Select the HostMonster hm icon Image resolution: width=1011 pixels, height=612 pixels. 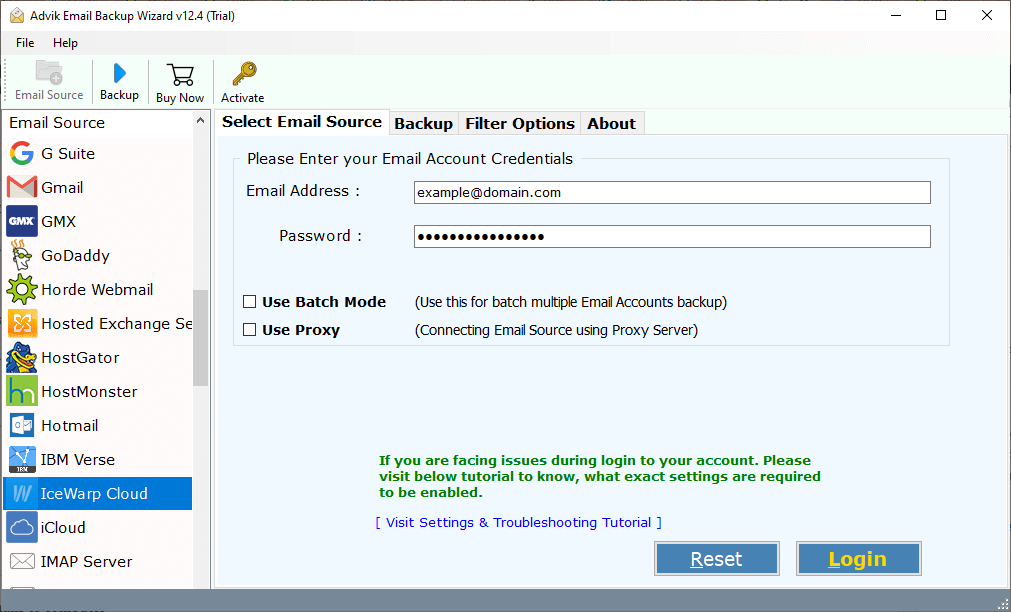point(22,391)
